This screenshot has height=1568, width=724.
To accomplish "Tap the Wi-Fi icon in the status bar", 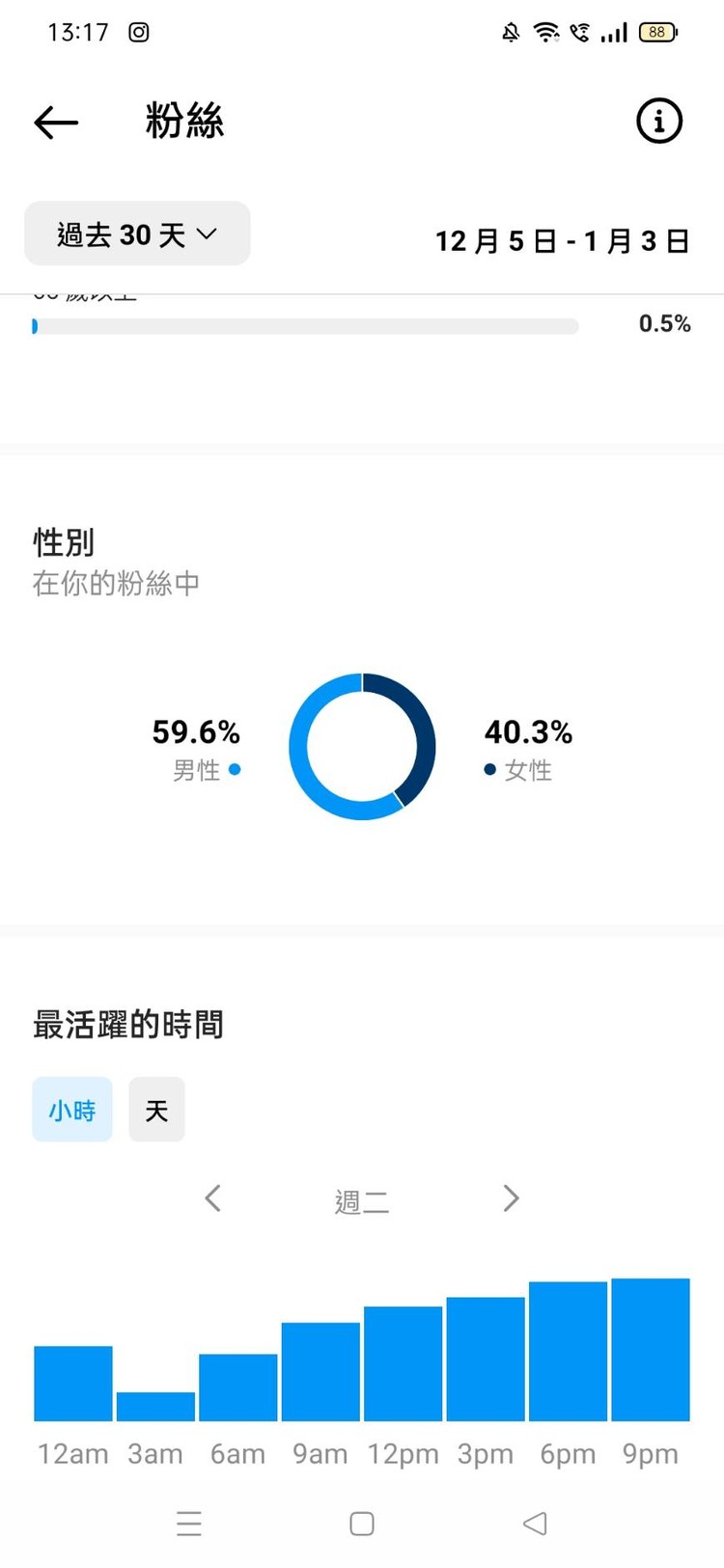I will tap(547, 32).
